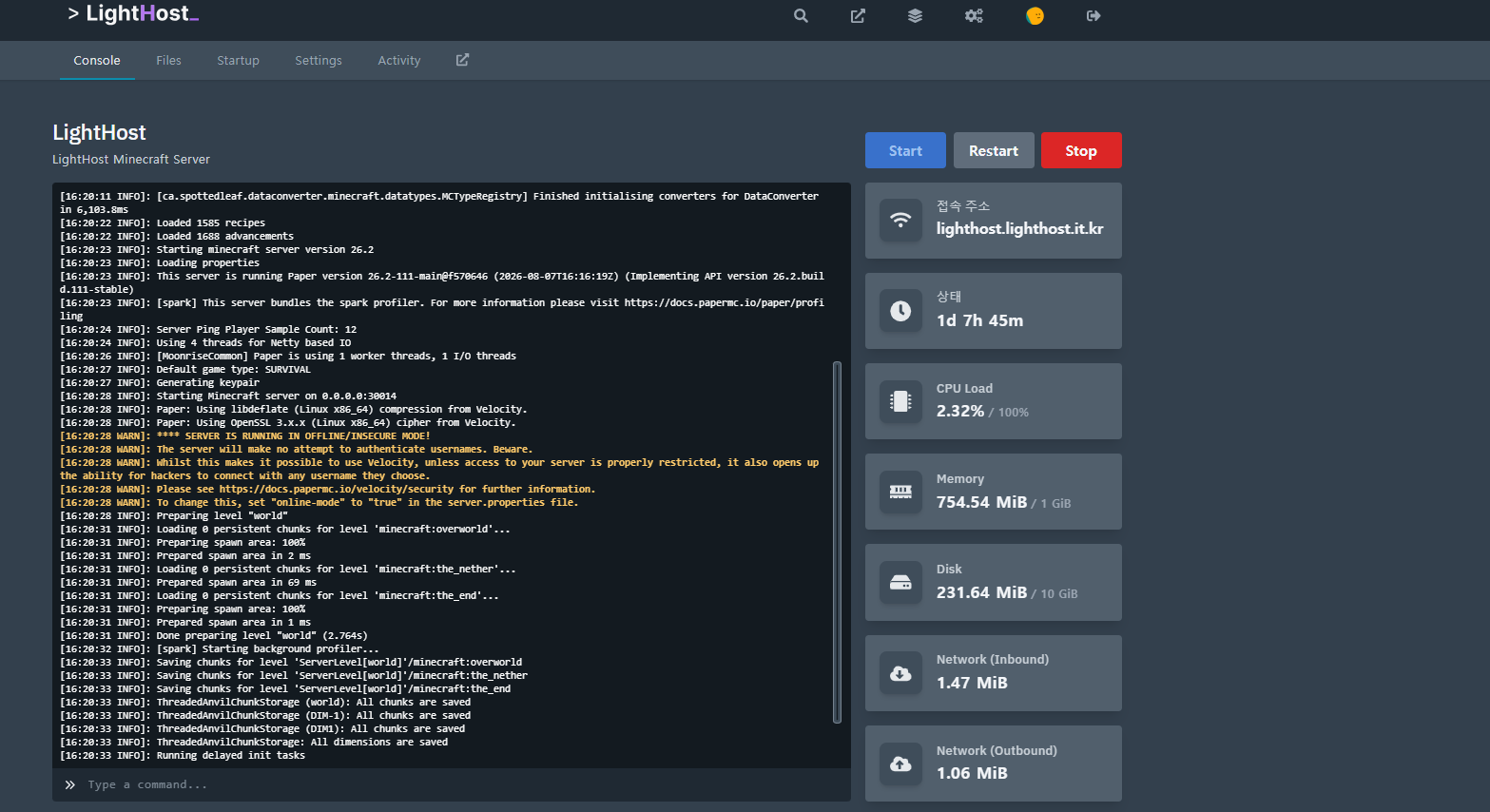
Task: Click the 'SERVER IS RUNNING IN OFFLINE/INSECURE MODE' warning line
Action: point(245,435)
